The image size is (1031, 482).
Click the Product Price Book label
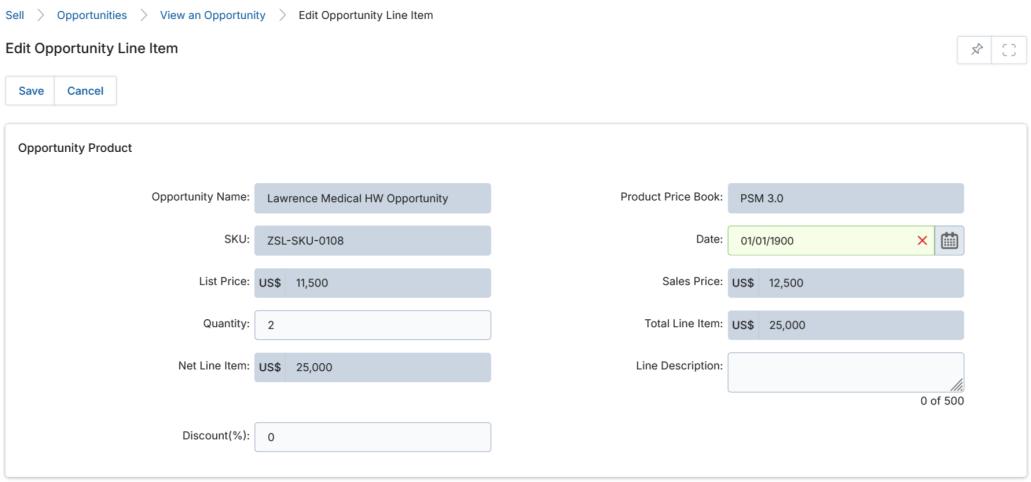pos(672,197)
